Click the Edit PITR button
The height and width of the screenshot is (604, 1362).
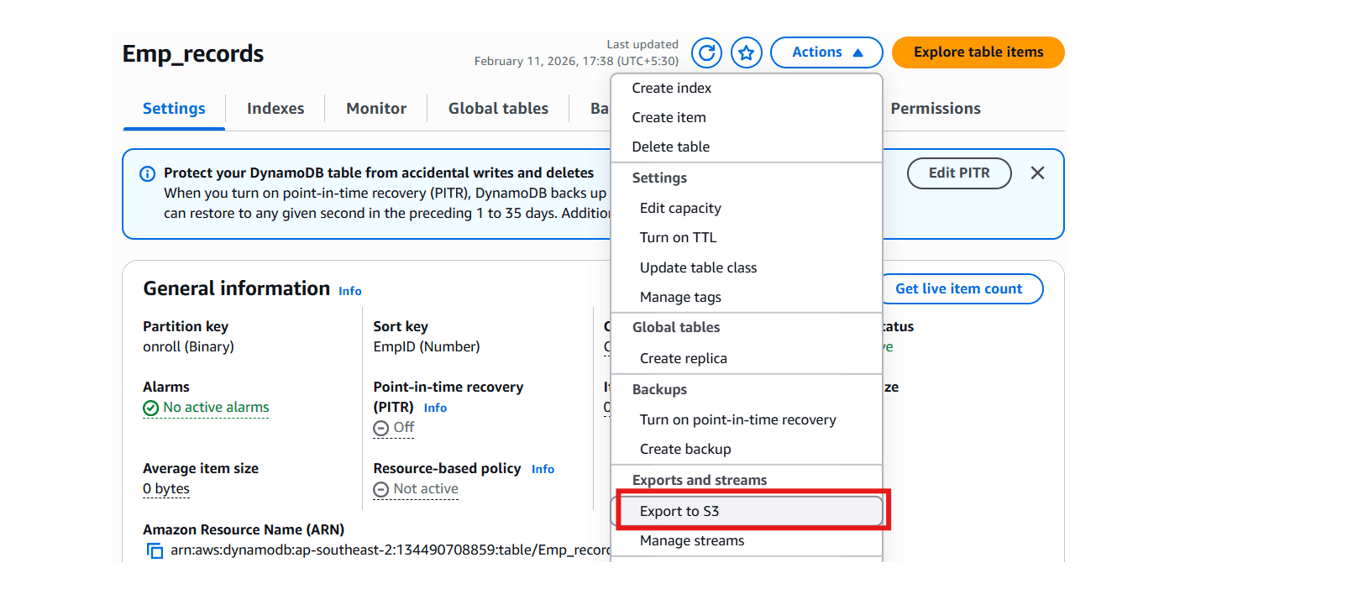click(x=959, y=173)
